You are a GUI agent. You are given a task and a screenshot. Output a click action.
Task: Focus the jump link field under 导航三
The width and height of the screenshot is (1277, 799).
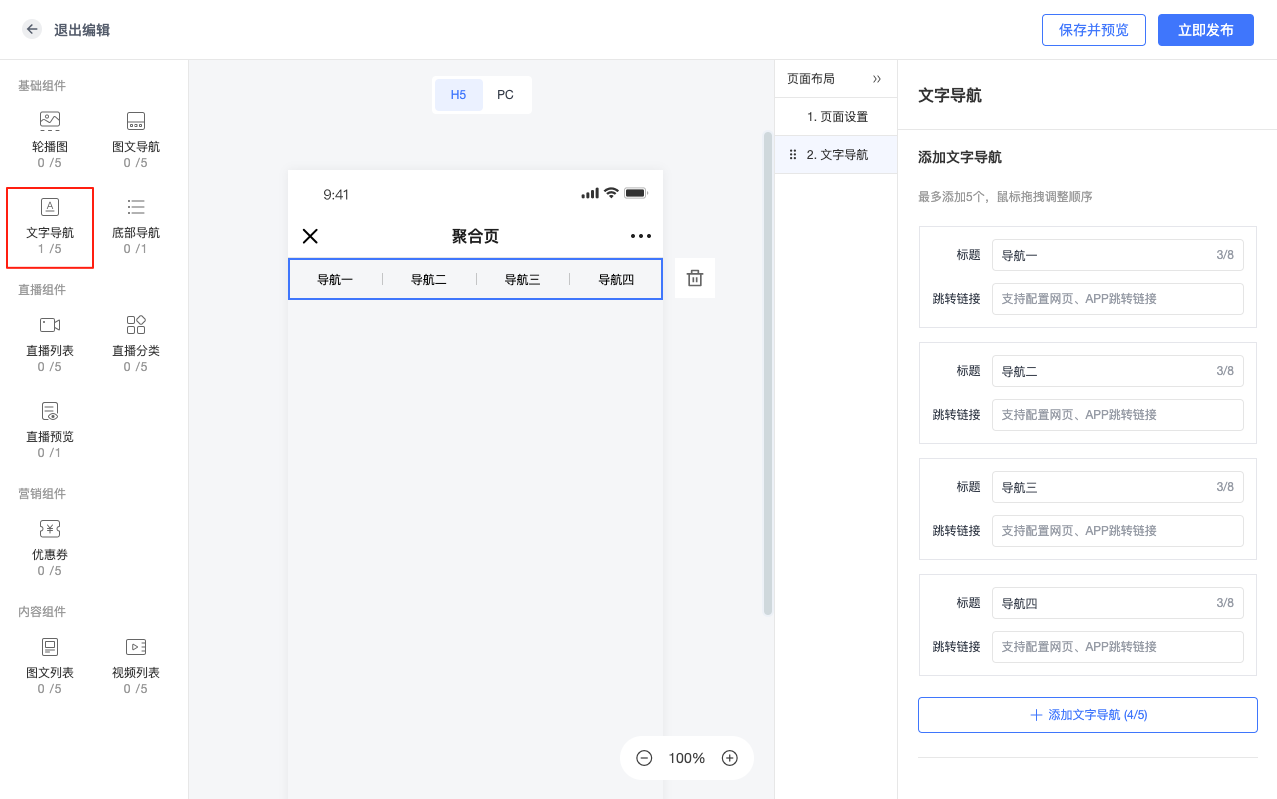pos(1117,531)
